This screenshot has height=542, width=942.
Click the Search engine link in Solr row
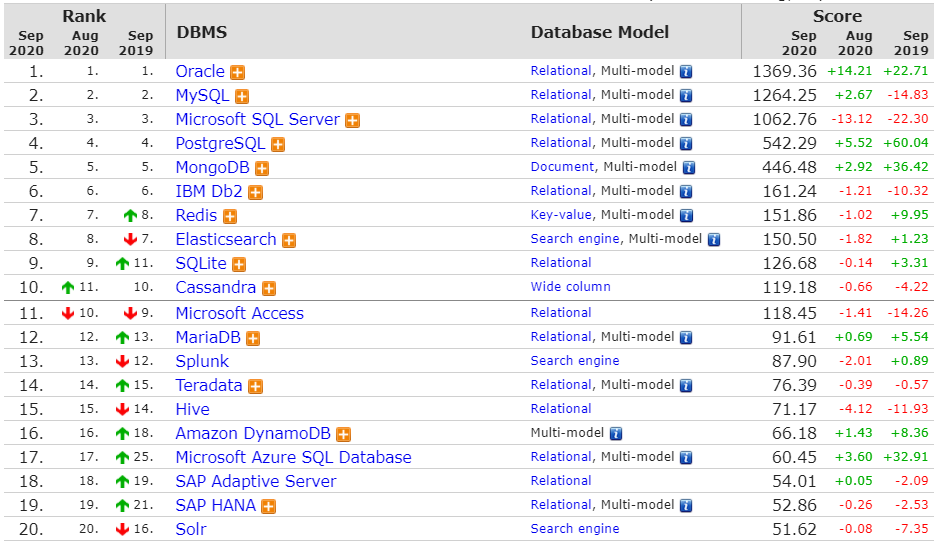pyautogui.click(x=575, y=529)
